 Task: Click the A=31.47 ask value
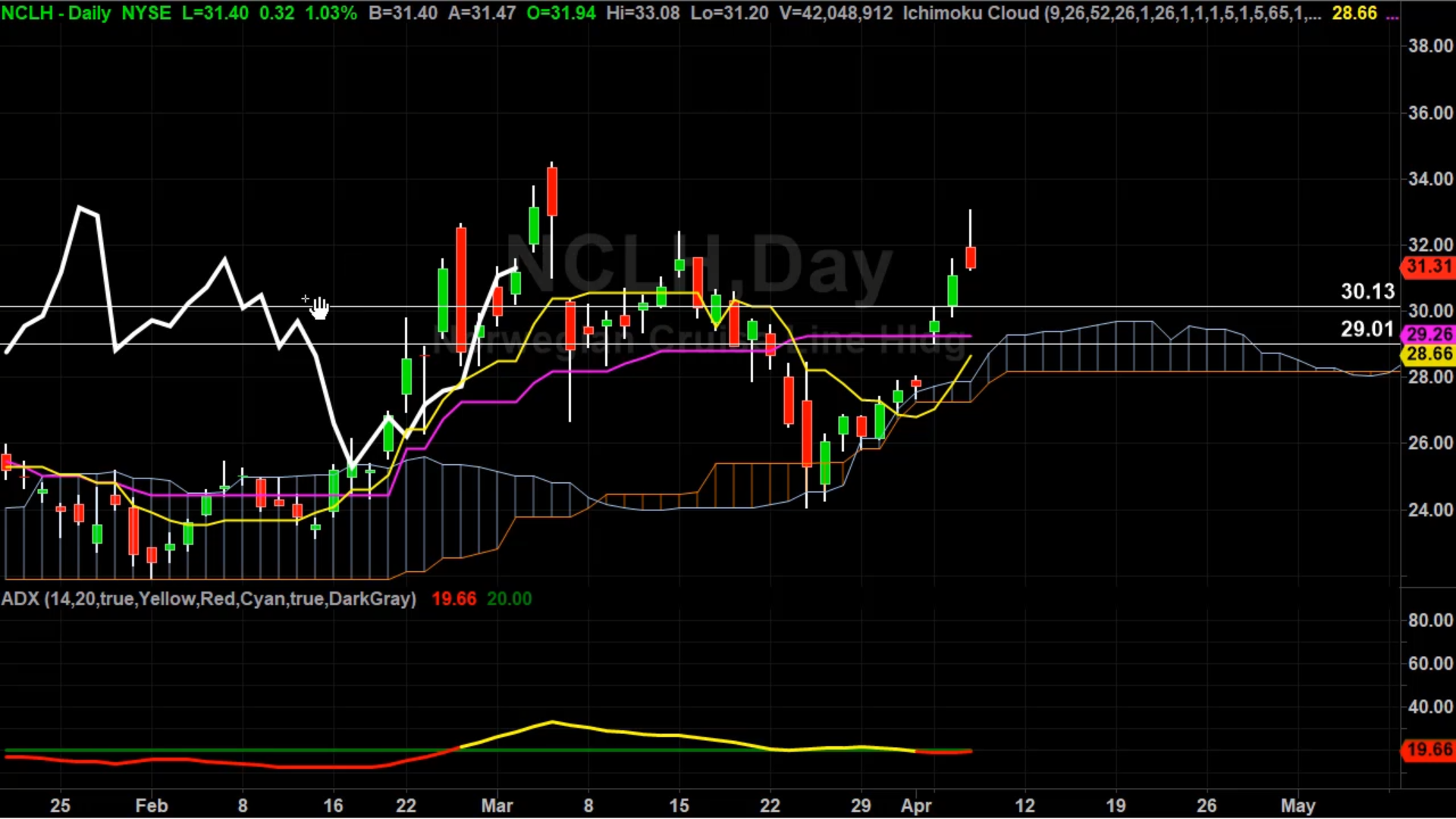(482, 13)
